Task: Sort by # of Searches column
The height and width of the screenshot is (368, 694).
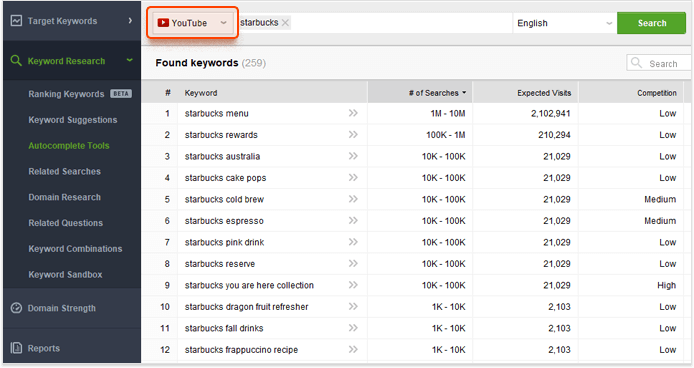Action: click(x=420, y=93)
